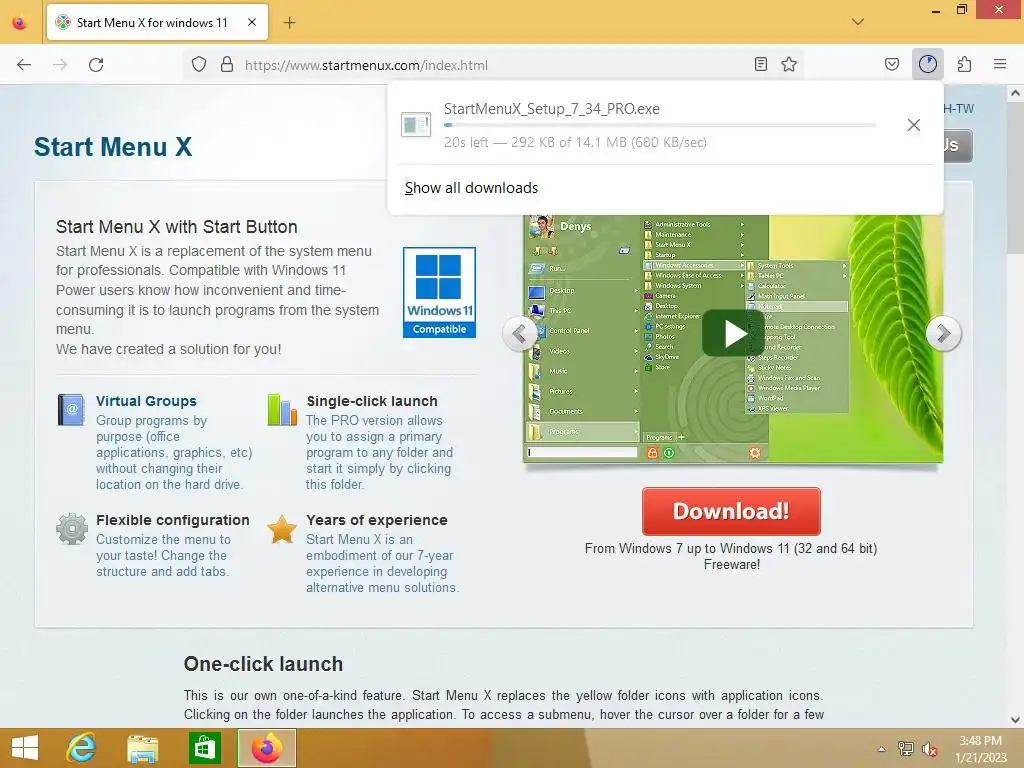Click the network tray icon
Viewport: 1024px width, 768px height.
(905, 748)
